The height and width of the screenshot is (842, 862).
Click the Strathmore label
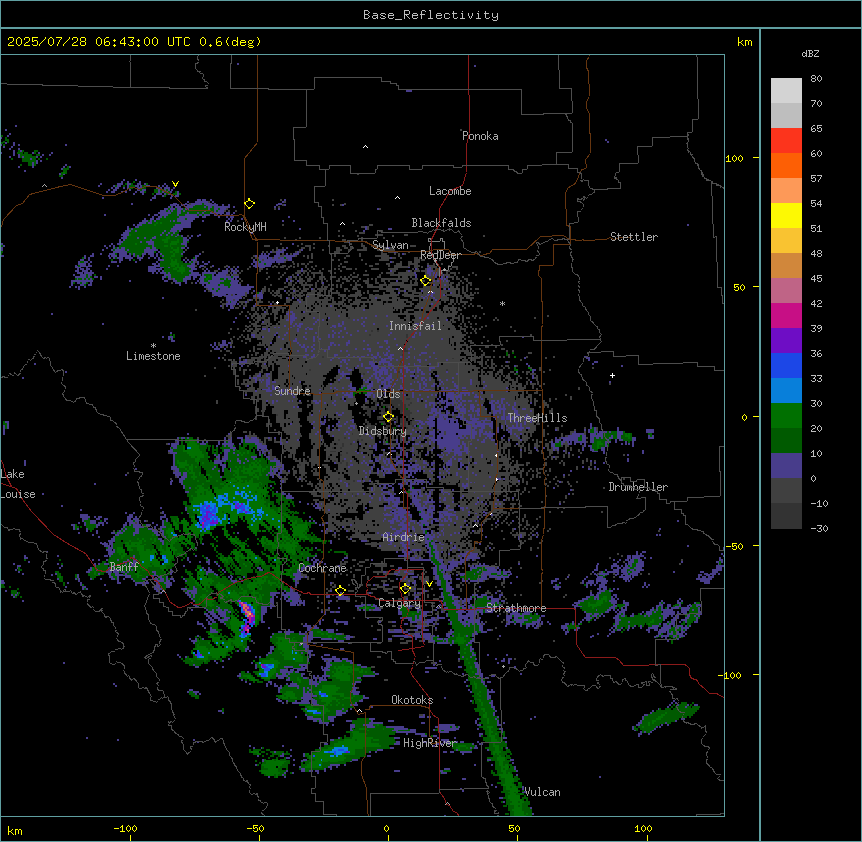pyautogui.click(x=516, y=608)
